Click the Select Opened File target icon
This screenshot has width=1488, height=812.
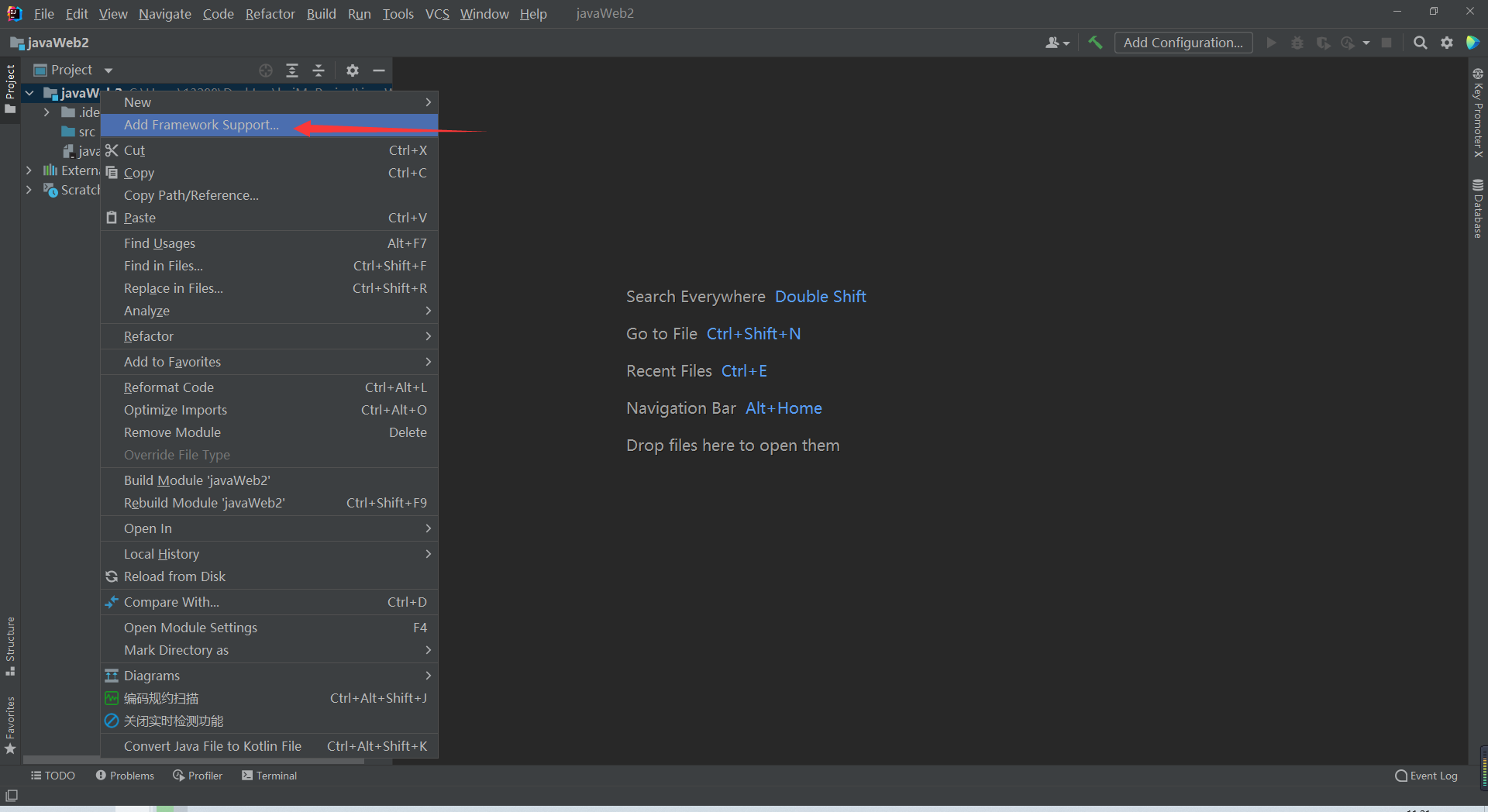(266, 71)
